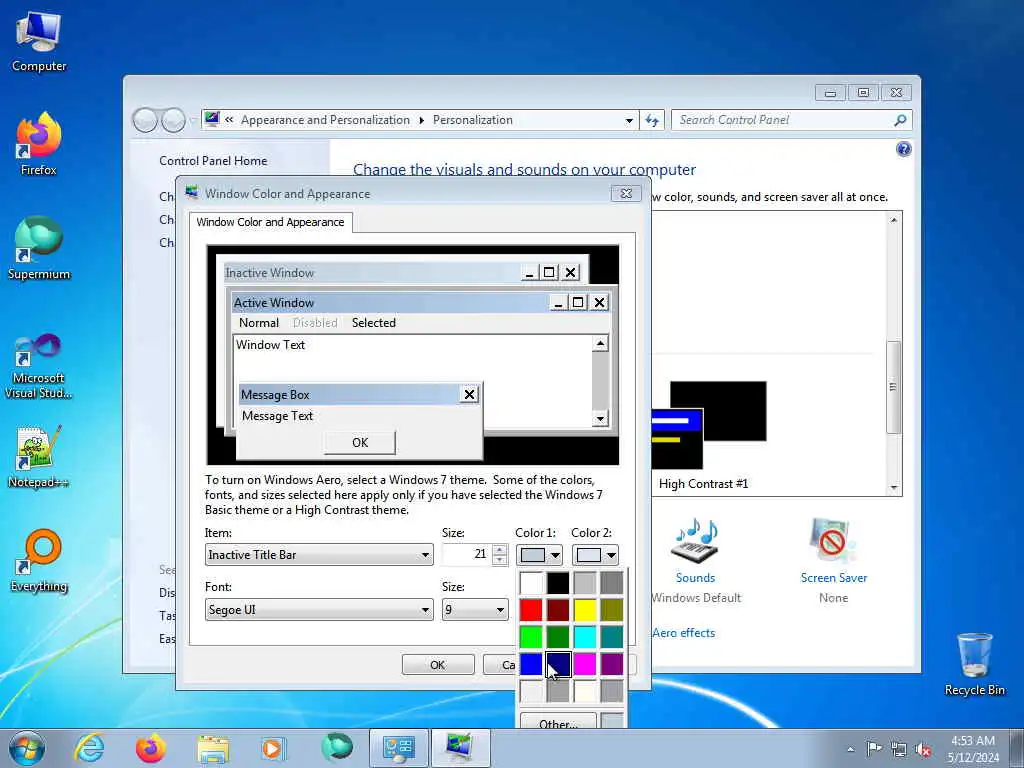1024x768 pixels.
Task: Select the Supermium desktop shortcut
Action: click(x=39, y=248)
